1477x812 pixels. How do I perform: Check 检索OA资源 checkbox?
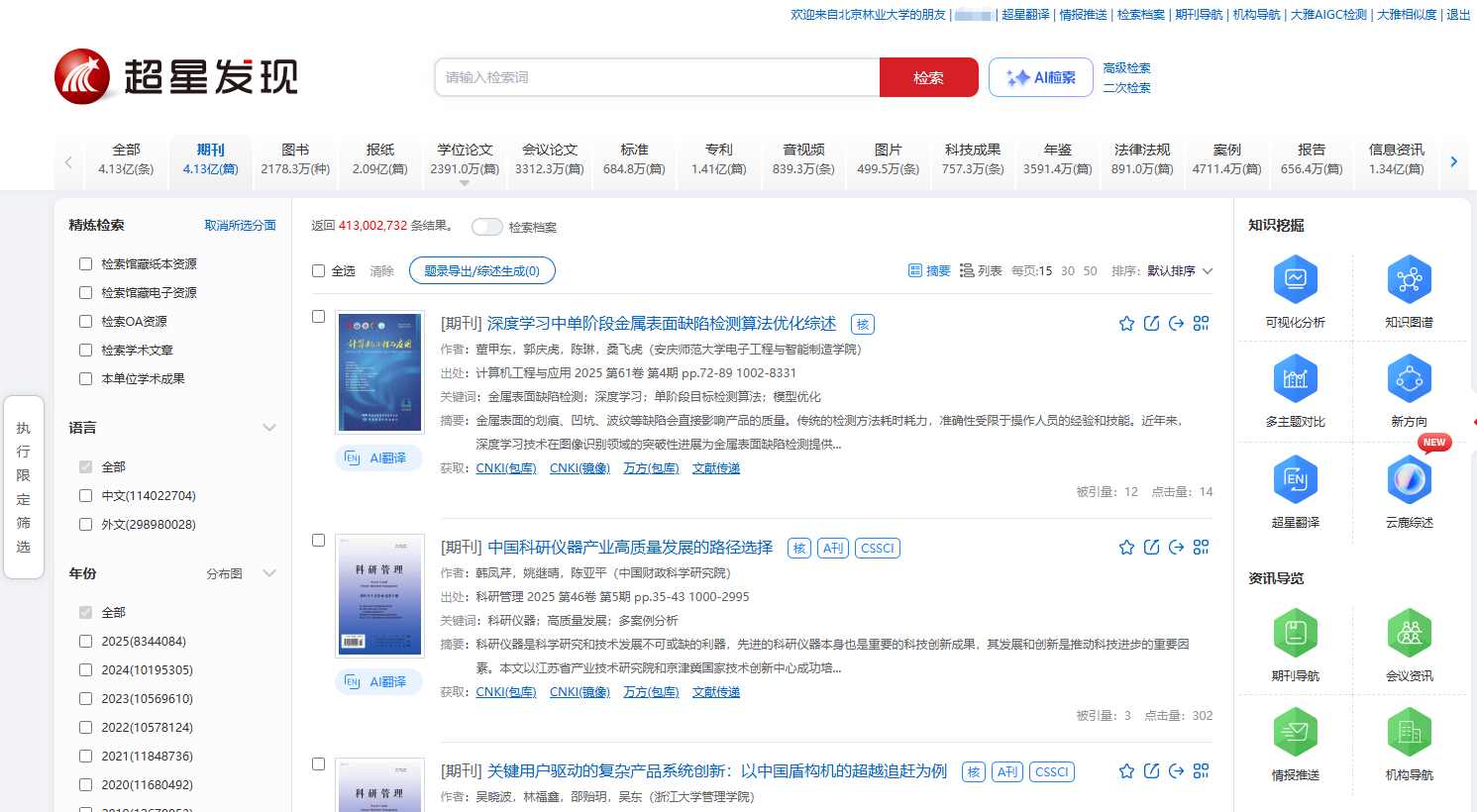85,322
